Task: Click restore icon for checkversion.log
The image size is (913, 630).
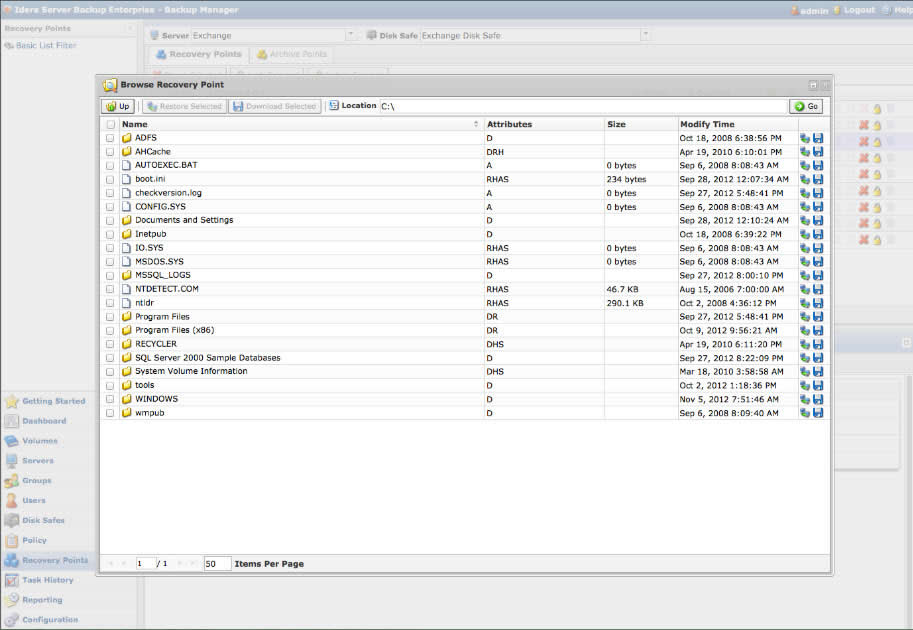Action: coord(805,193)
